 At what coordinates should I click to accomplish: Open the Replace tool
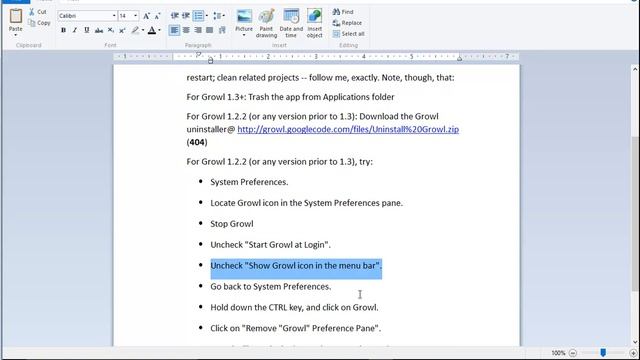[x=347, y=23]
